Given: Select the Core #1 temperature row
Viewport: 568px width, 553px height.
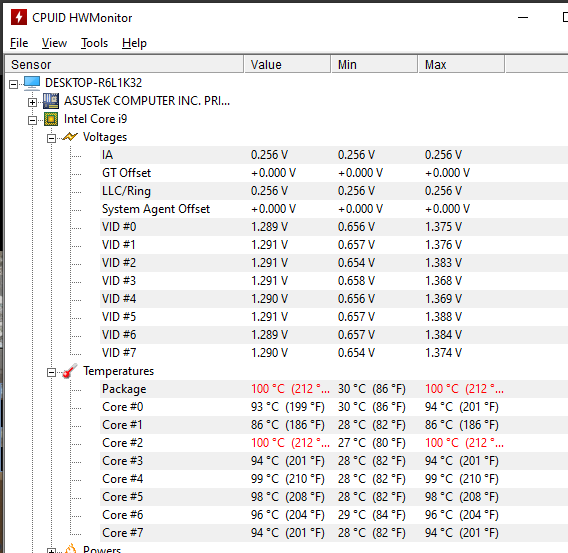Looking at the screenshot, I should [333, 425].
